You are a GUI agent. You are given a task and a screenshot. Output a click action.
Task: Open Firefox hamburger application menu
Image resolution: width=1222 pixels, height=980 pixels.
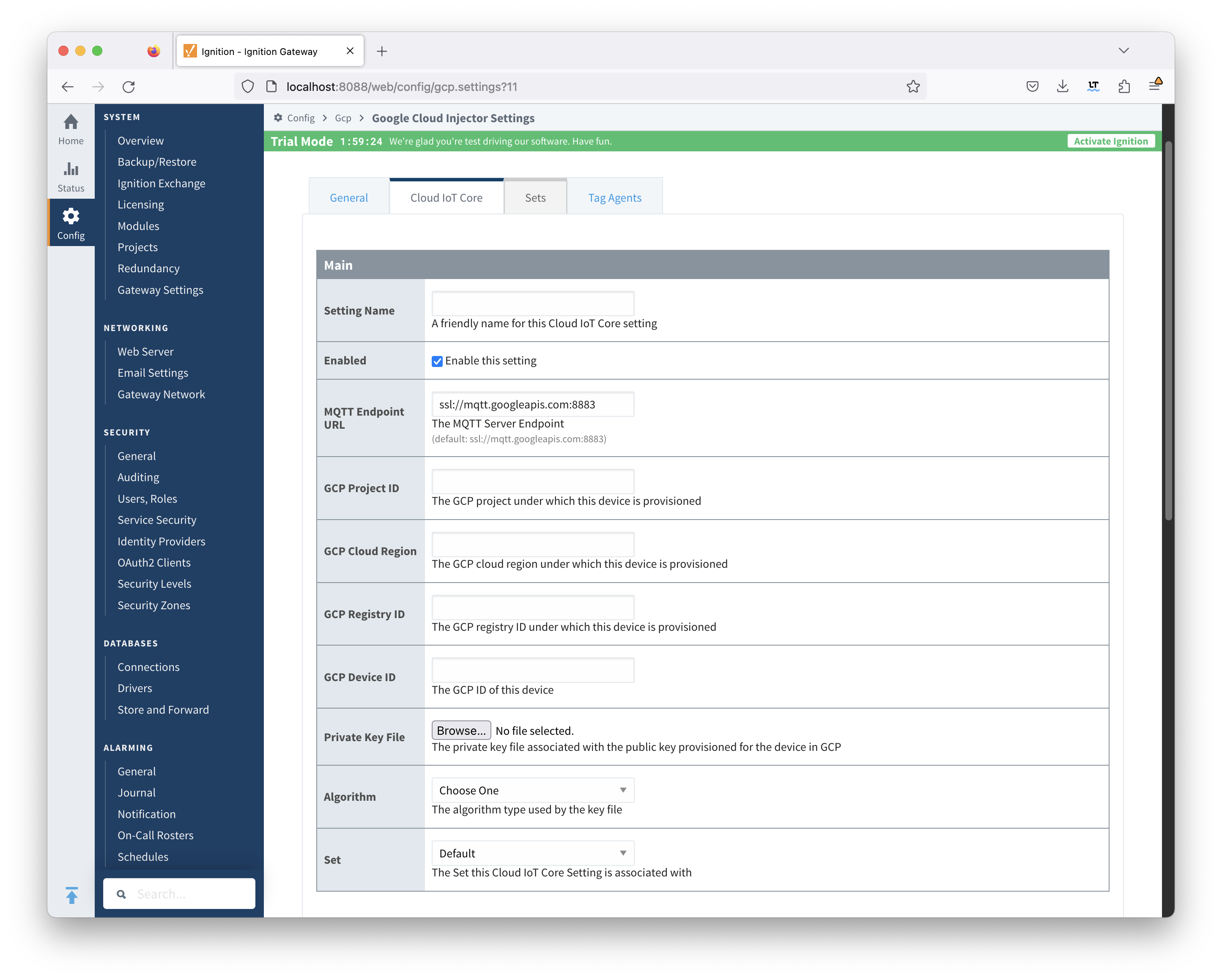pos(1154,87)
